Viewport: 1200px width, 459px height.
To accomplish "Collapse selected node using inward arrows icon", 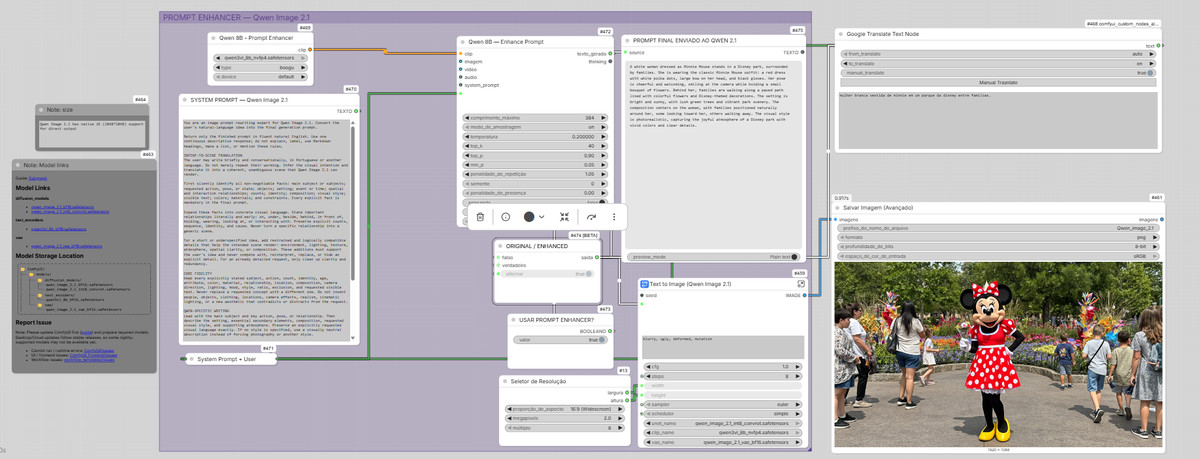I will point(565,217).
